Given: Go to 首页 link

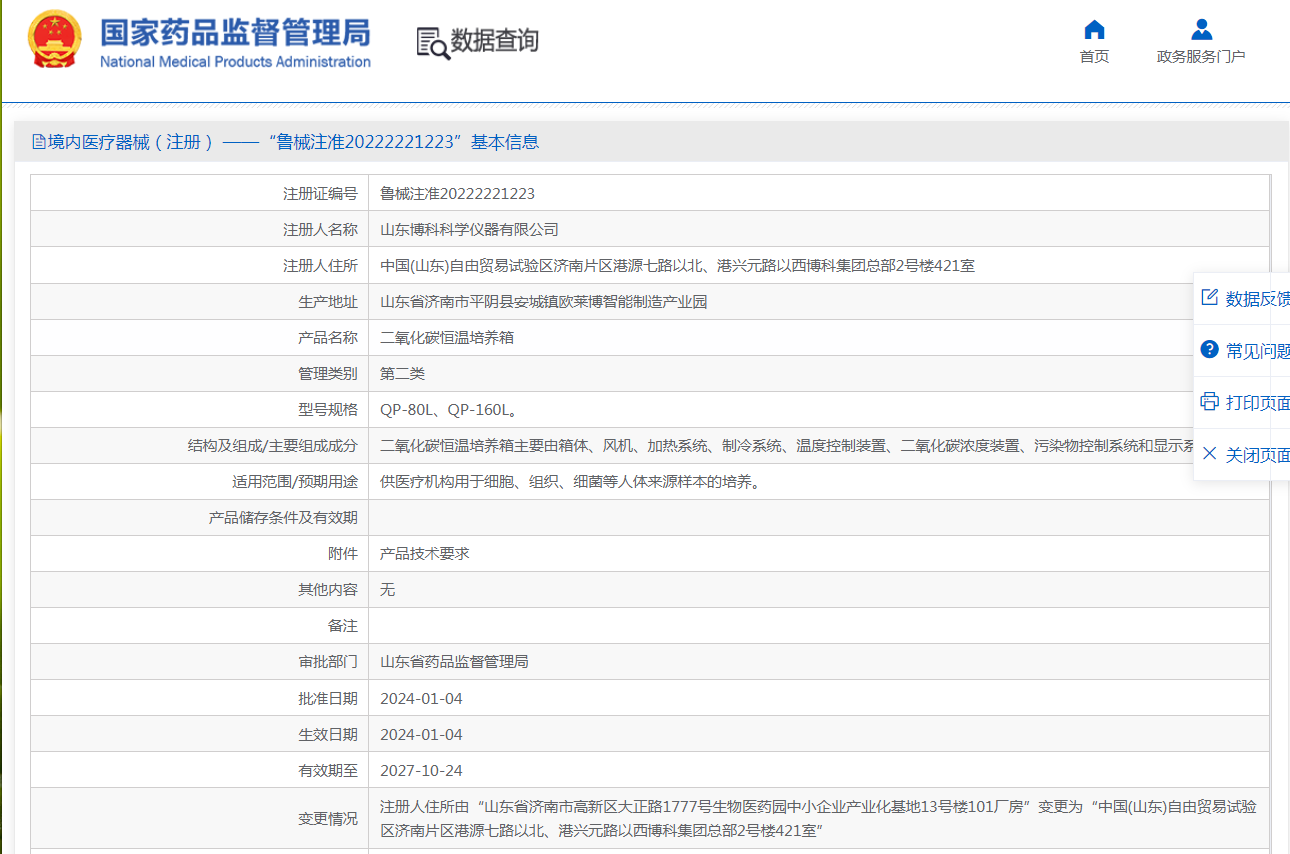Looking at the screenshot, I should (x=1094, y=57).
